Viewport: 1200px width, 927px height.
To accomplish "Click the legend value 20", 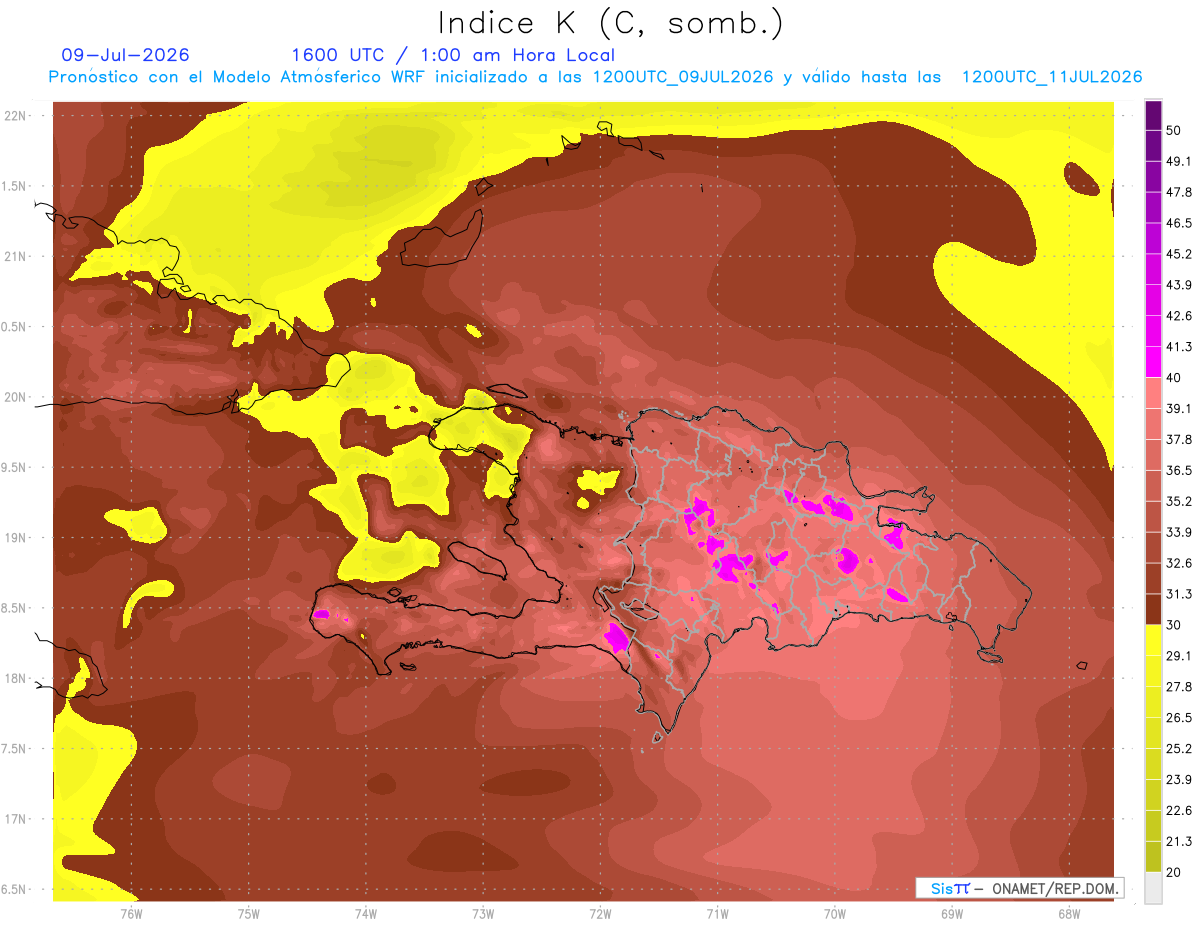I will (x=1173, y=872).
